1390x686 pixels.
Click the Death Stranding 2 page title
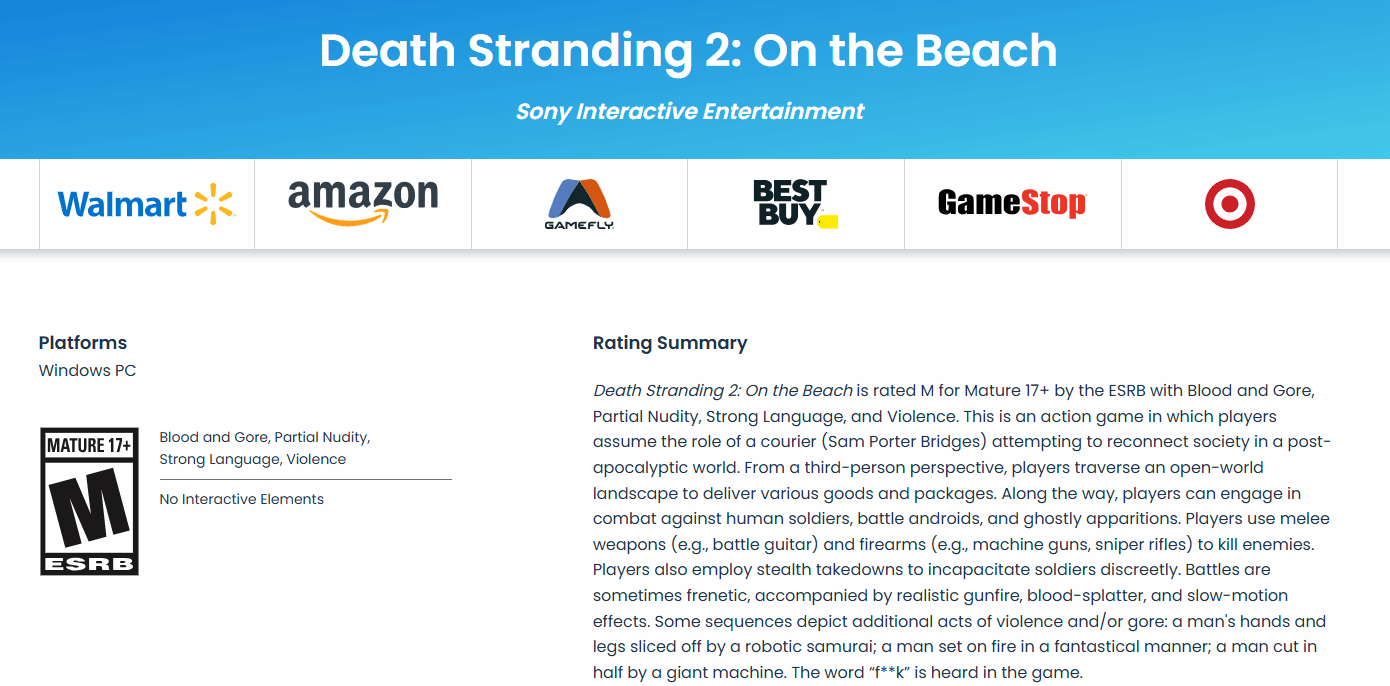point(688,50)
